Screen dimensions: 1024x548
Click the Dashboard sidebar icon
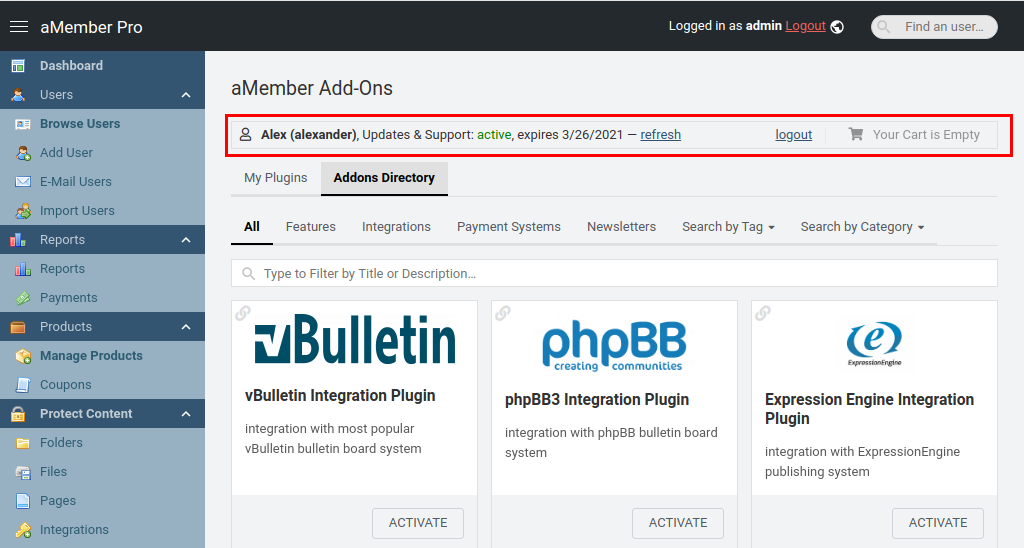coord(18,66)
